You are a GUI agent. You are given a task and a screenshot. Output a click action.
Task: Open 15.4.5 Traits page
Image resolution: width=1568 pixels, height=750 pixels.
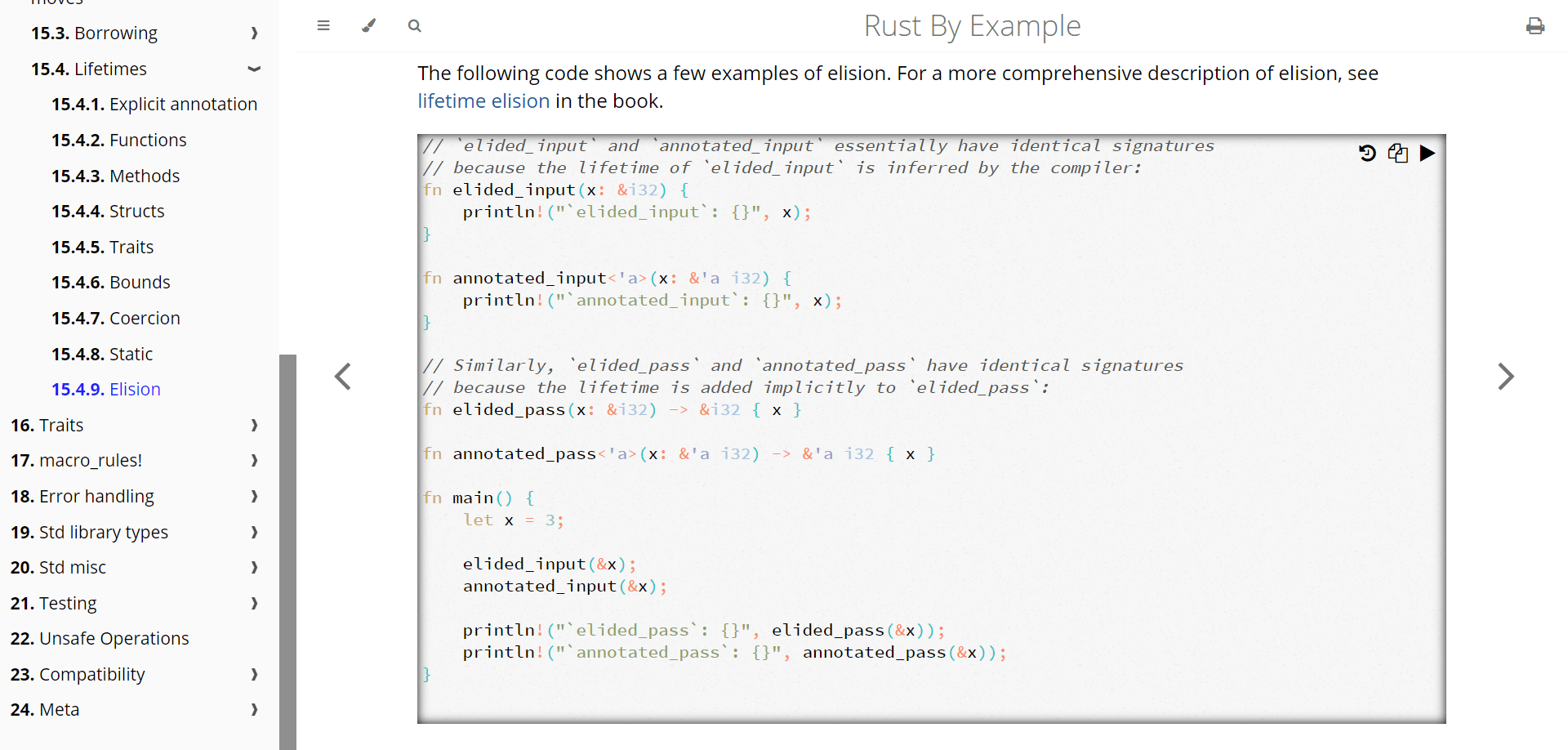tap(102, 247)
